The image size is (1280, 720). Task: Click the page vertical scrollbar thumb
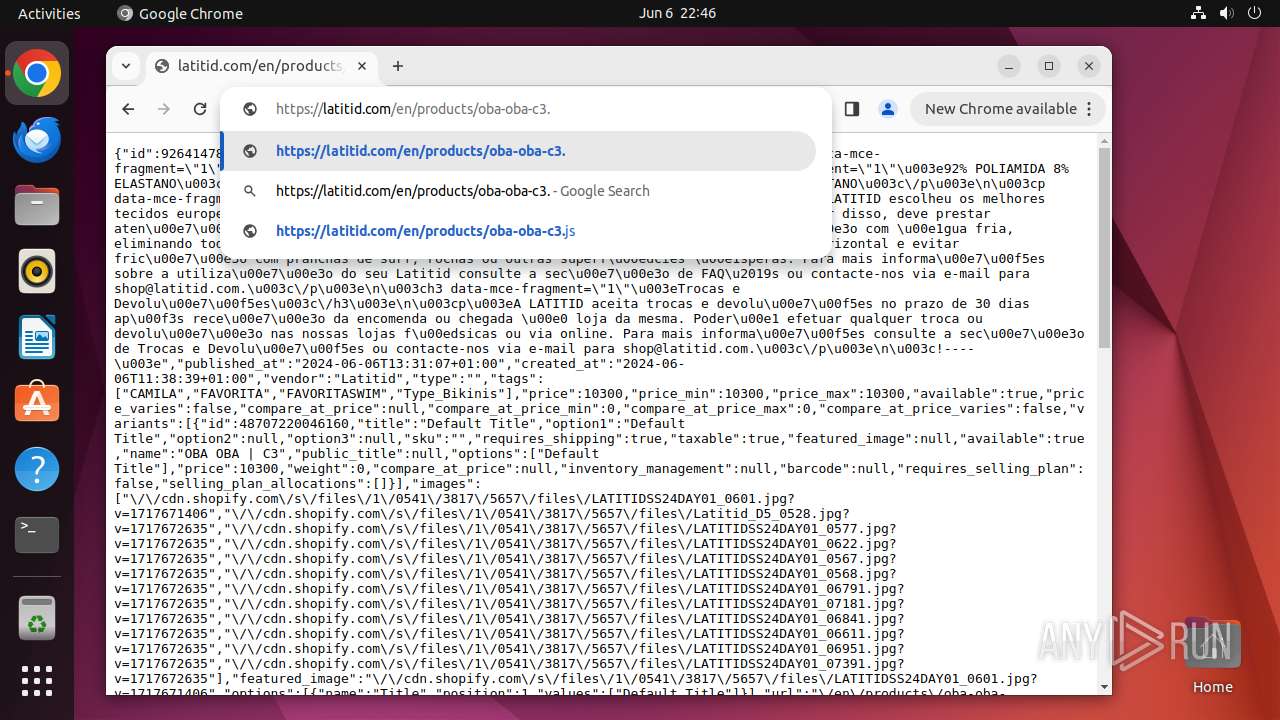1104,248
